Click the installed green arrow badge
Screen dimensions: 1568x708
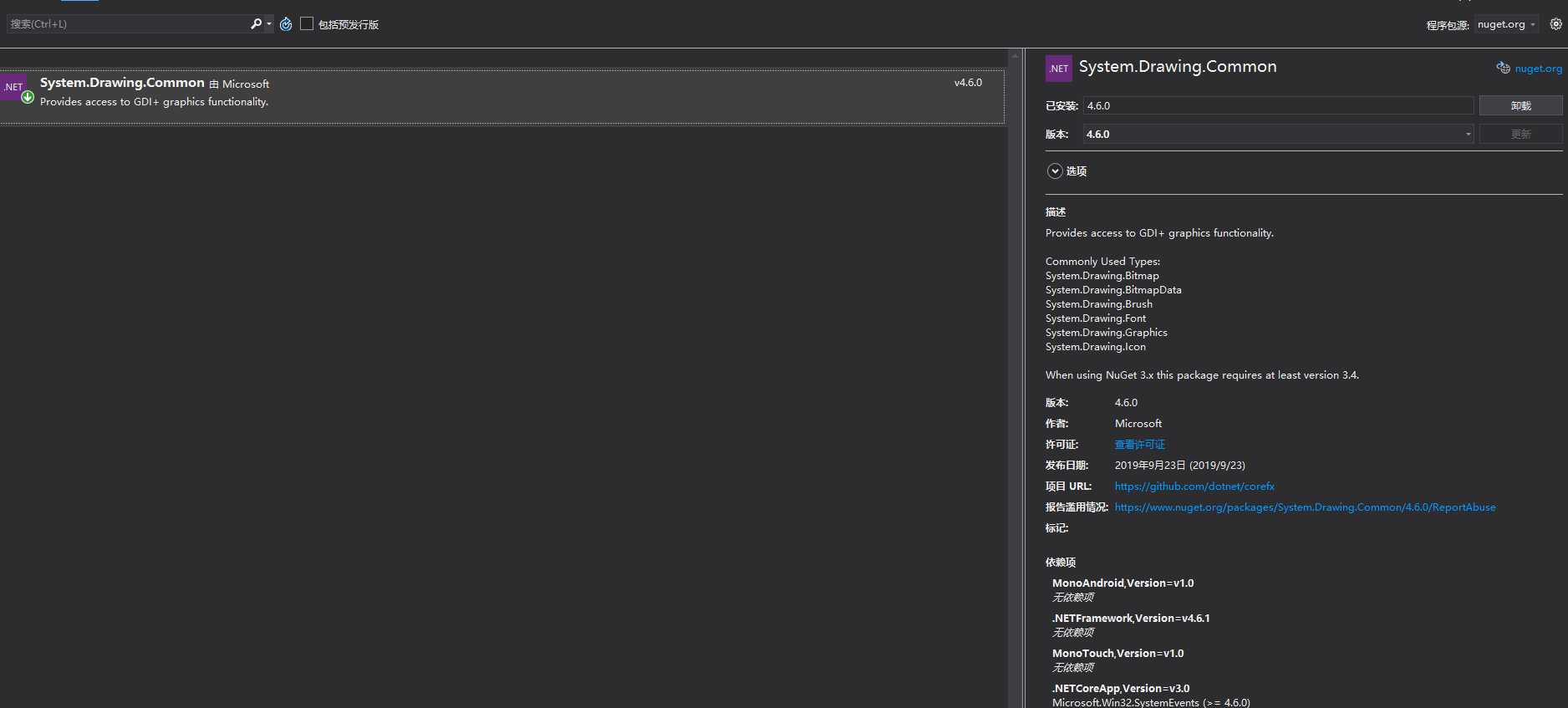pyautogui.click(x=28, y=97)
